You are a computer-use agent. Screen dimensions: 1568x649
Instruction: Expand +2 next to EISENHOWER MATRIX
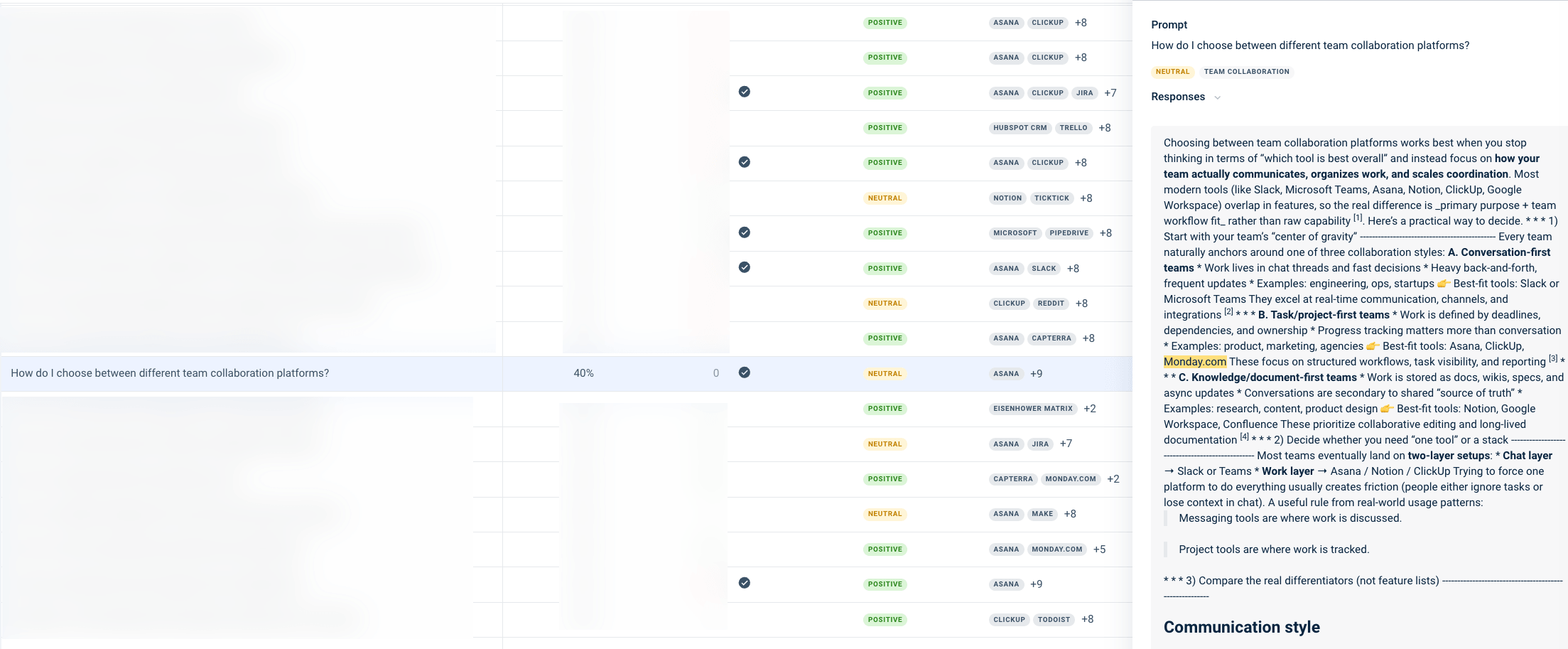point(1089,409)
